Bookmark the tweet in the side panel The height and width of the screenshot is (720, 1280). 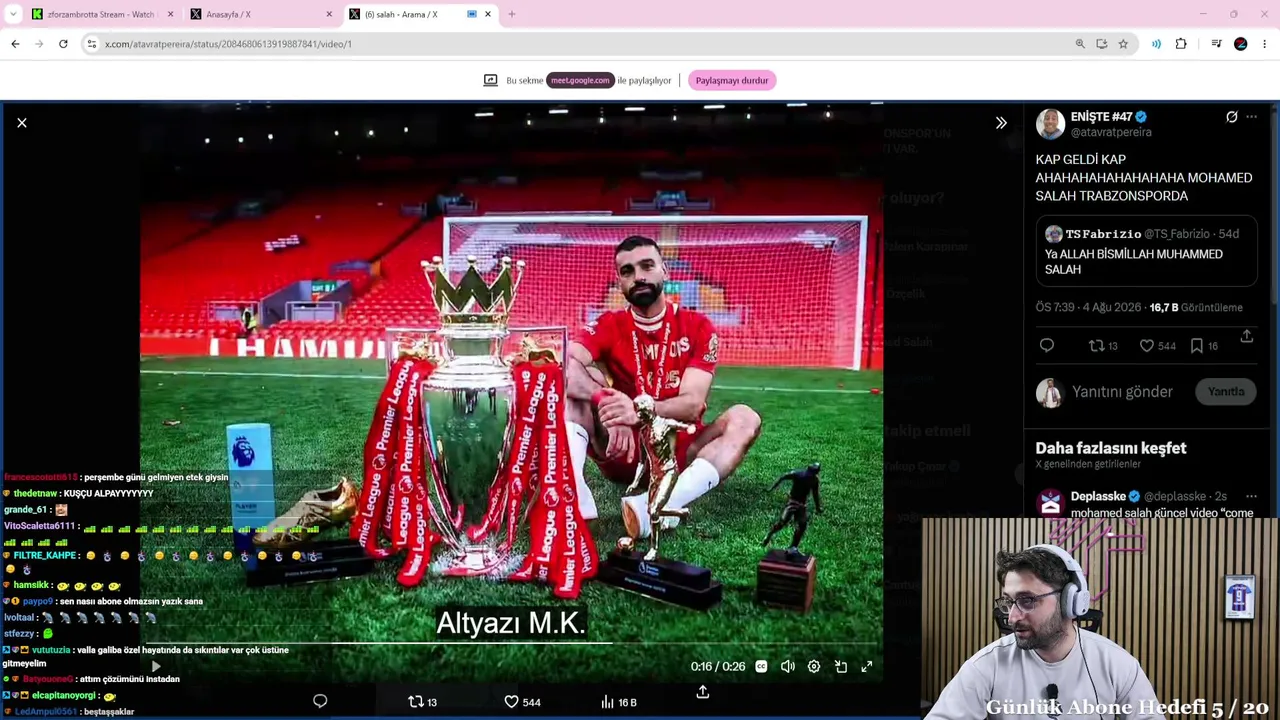pyautogui.click(x=1204, y=345)
